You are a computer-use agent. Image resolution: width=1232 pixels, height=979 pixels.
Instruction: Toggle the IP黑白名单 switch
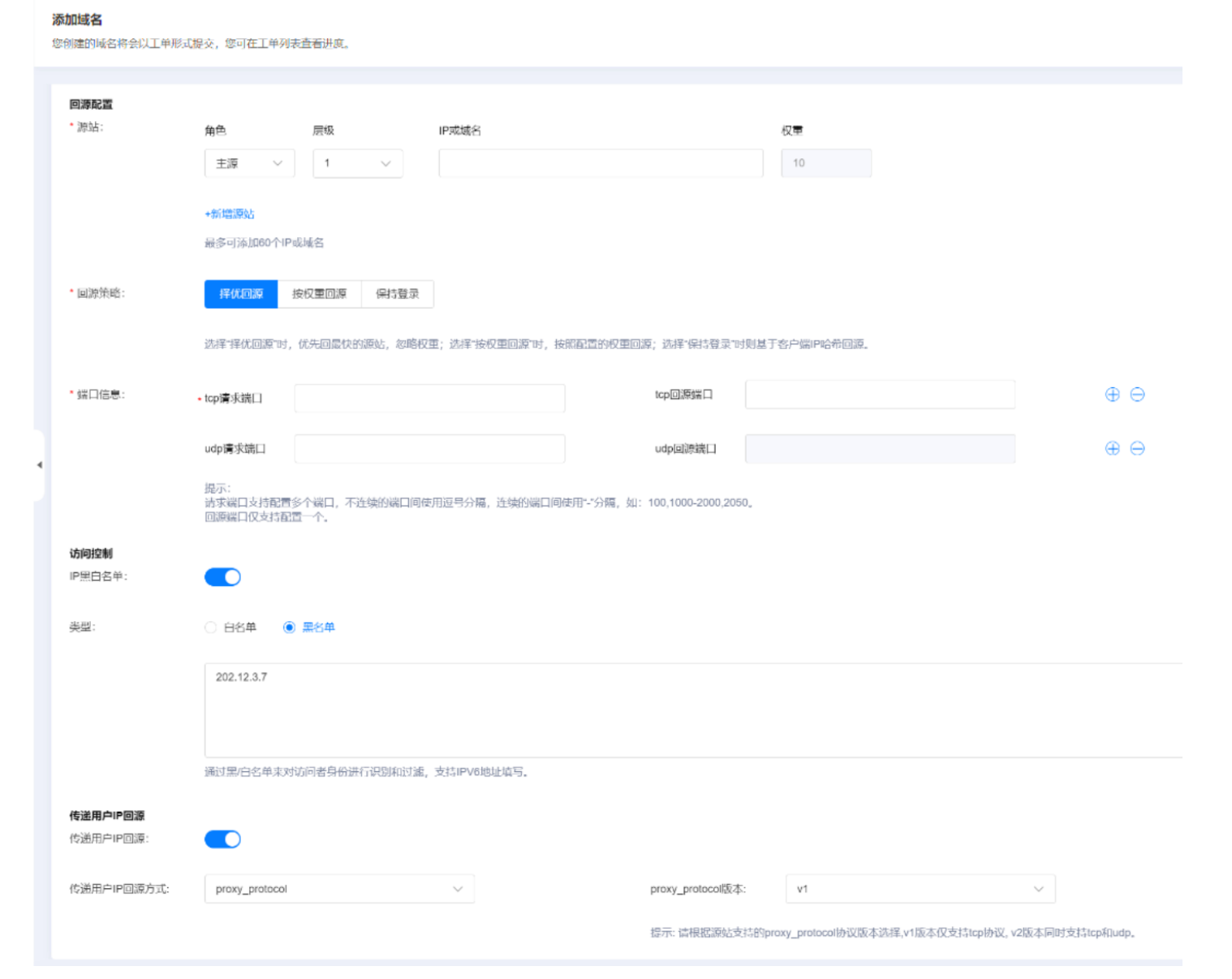point(222,577)
